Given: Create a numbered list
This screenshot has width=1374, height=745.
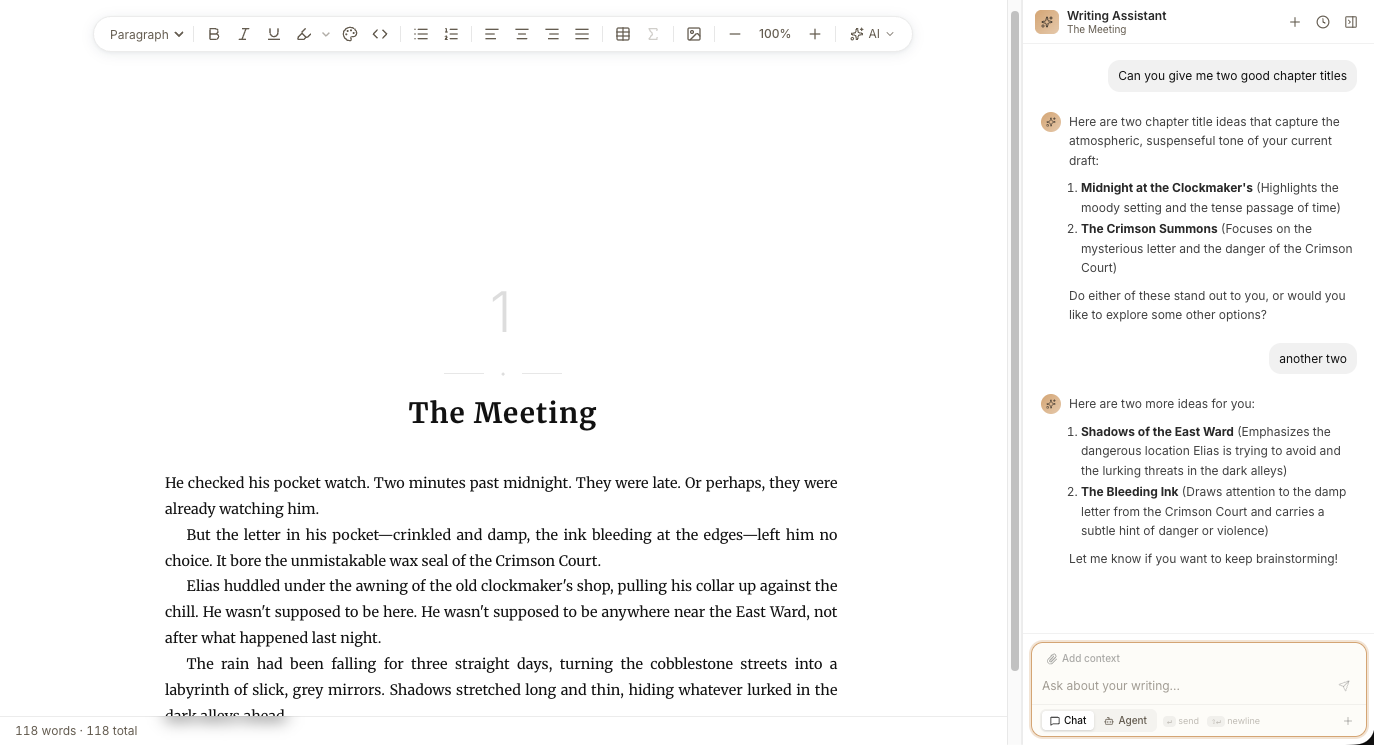Looking at the screenshot, I should click(451, 34).
